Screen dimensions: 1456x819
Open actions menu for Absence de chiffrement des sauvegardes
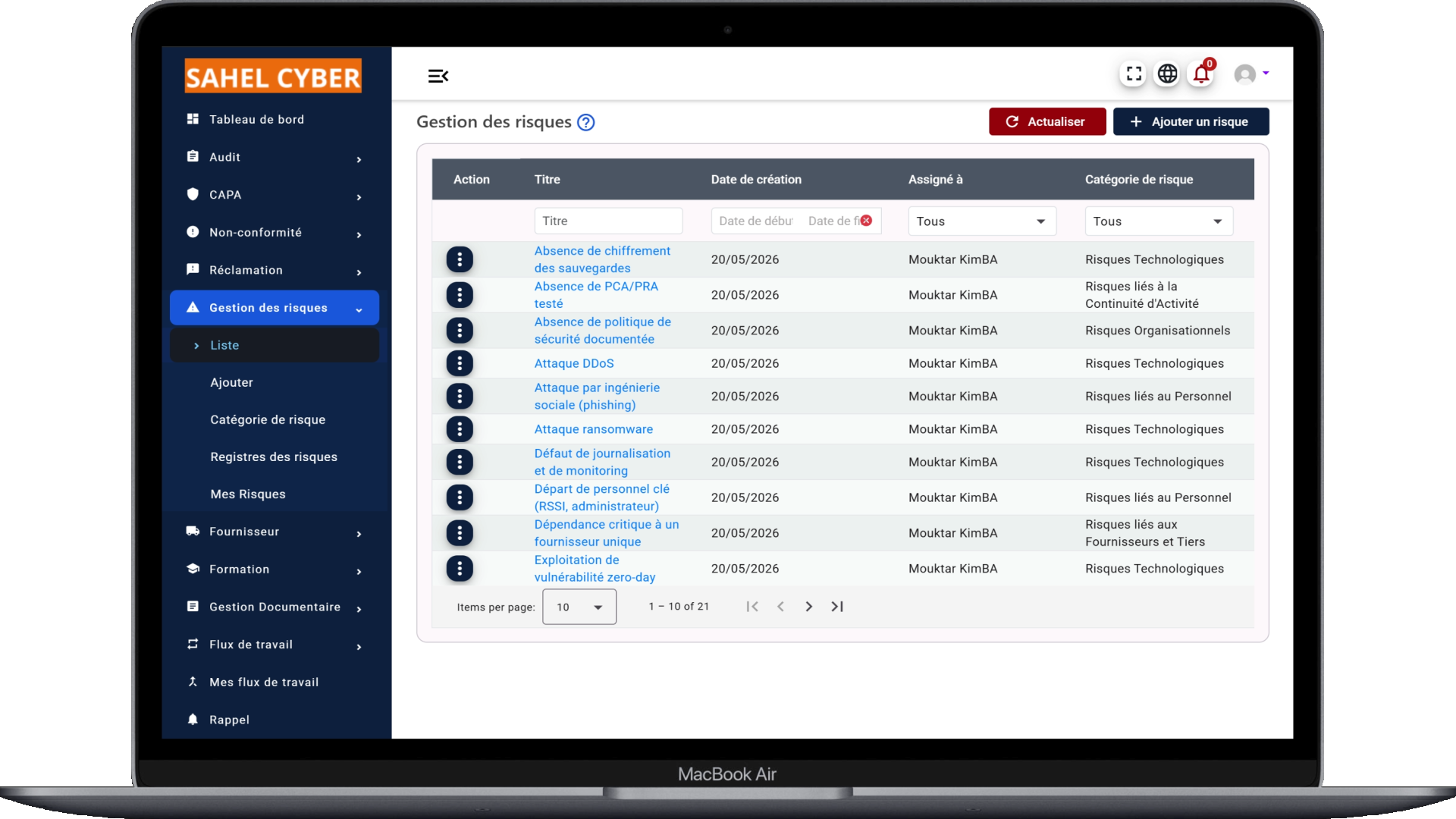460,259
